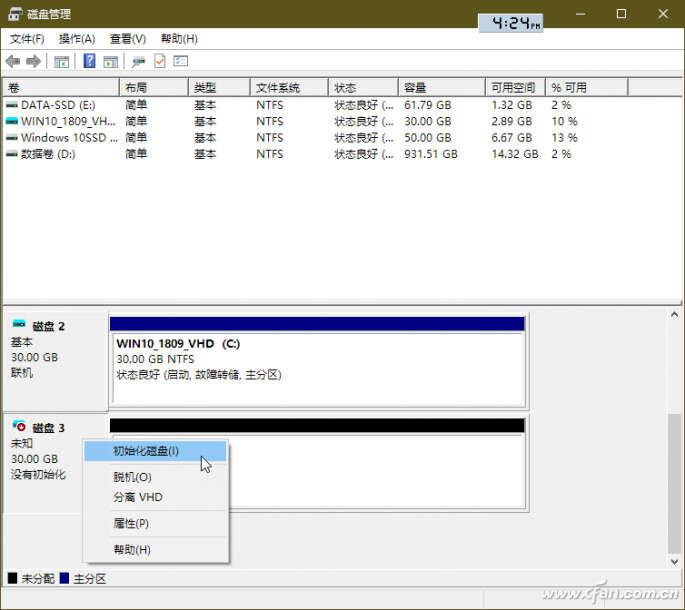
Task: Click the Disk Management title bar icon
Action: [x=15, y=14]
